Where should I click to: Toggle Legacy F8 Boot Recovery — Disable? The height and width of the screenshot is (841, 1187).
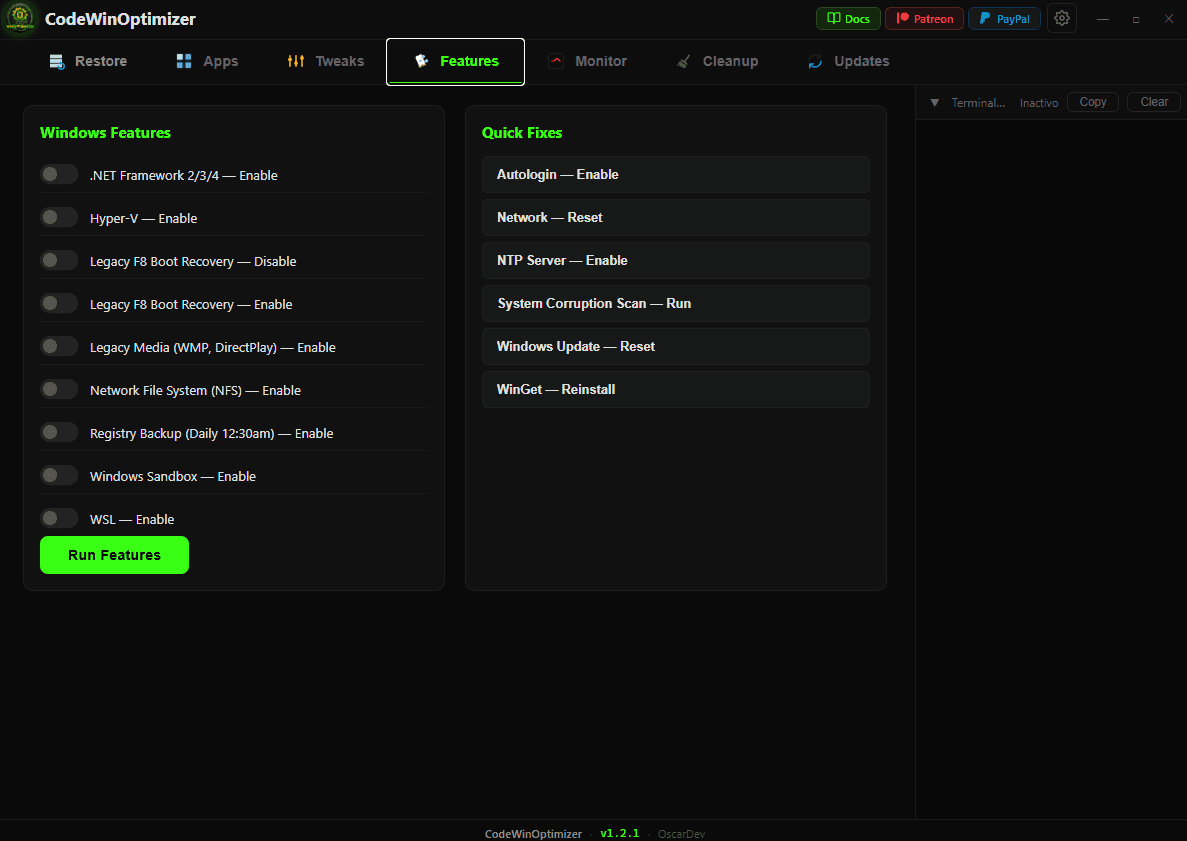coord(59,260)
